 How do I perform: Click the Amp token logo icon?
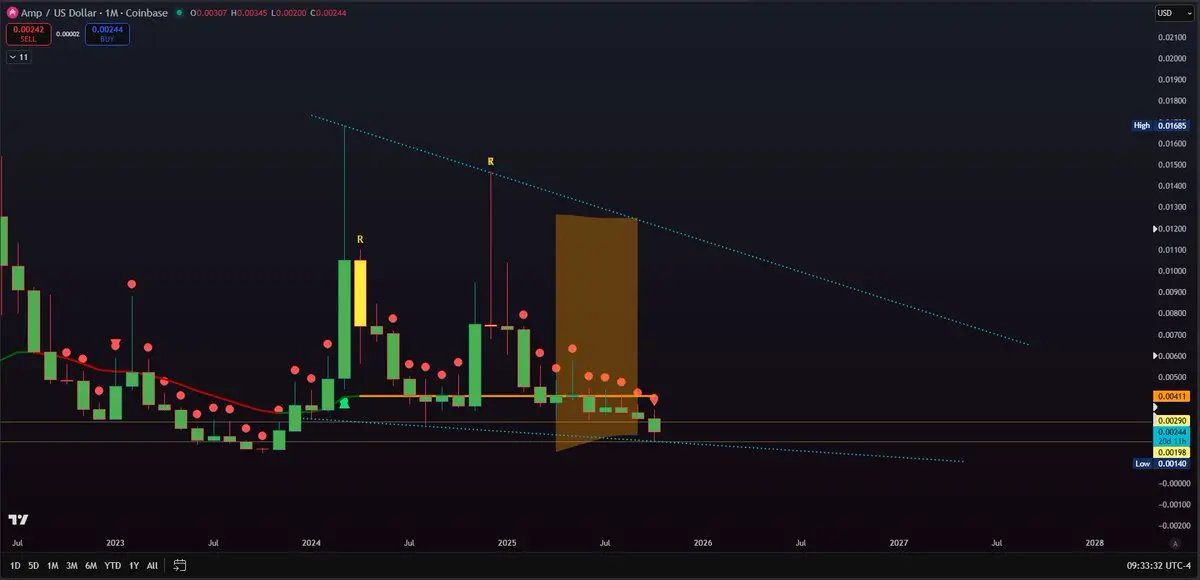tap(12, 13)
